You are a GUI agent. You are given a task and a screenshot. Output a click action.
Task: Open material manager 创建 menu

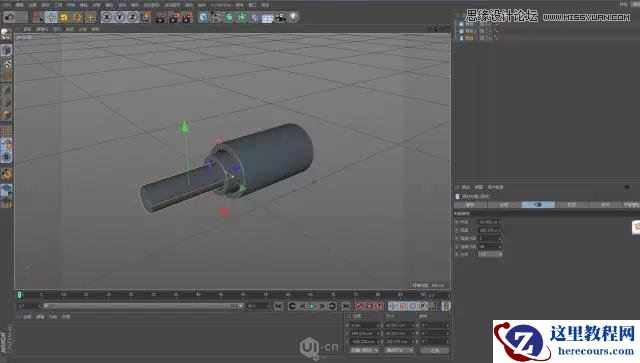27,316
